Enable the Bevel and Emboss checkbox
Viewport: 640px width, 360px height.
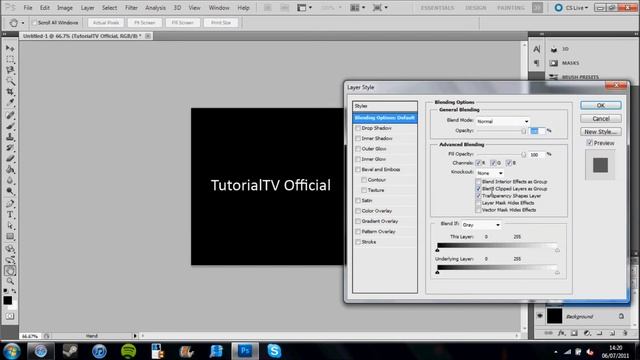(x=358, y=169)
